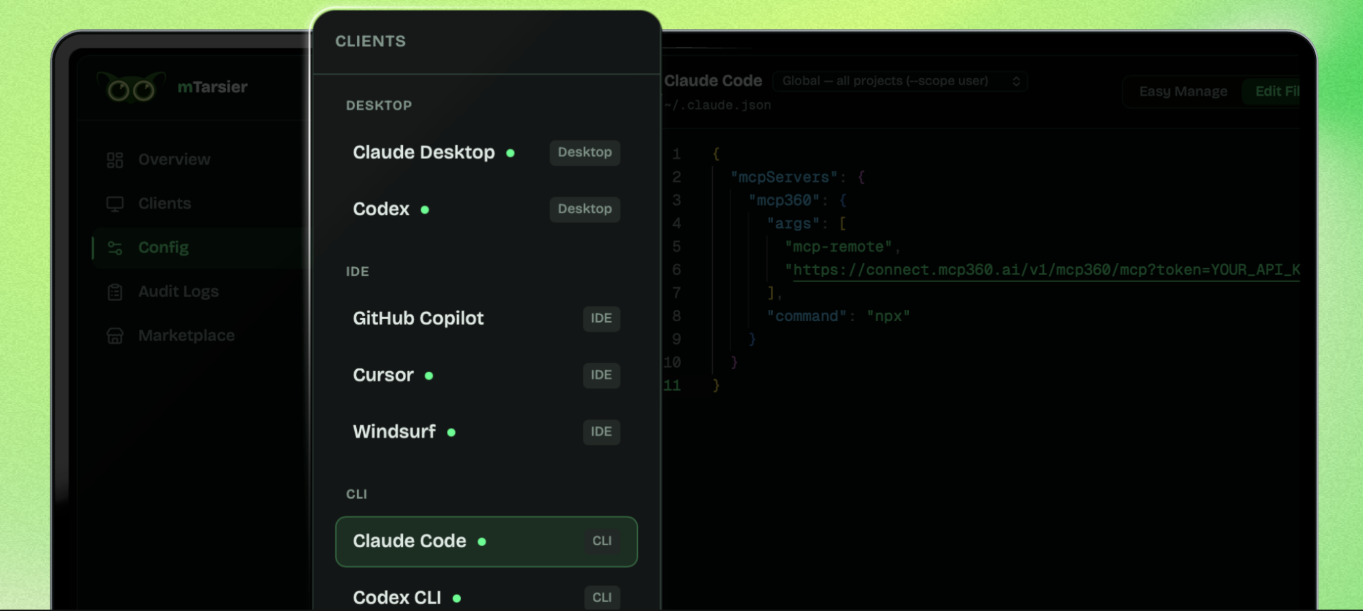The image size is (1363, 611).
Task: Click the "command": "npx" line
Action: click(x=838, y=316)
